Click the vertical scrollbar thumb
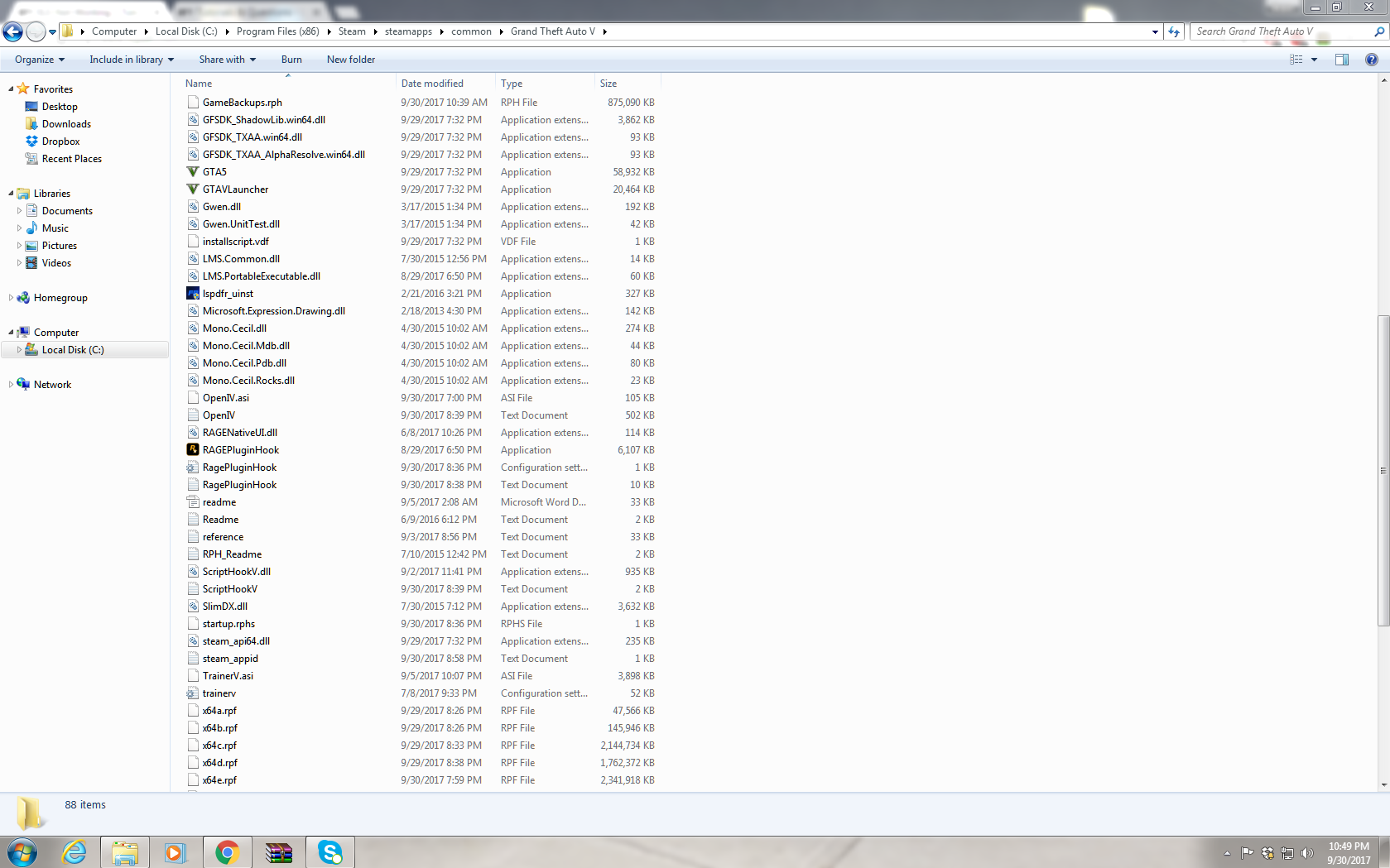This screenshot has width=1390, height=868. pos(1383,470)
